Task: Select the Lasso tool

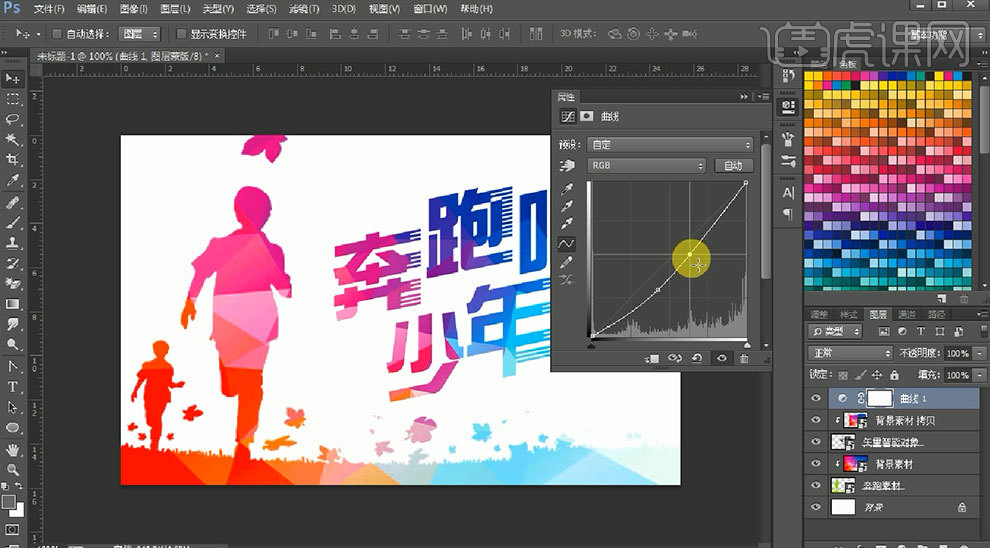Action: point(13,119)
